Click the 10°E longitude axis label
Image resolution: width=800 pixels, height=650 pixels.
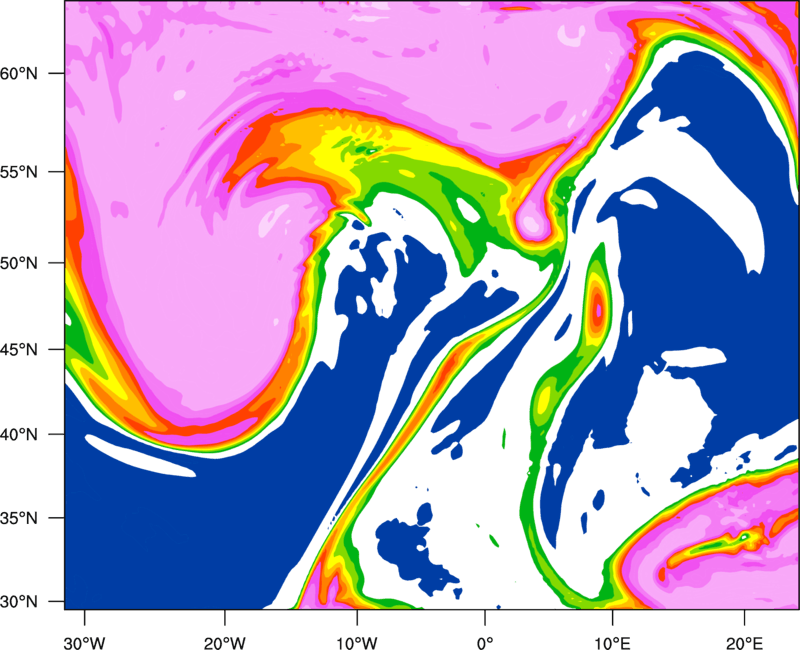612,643
